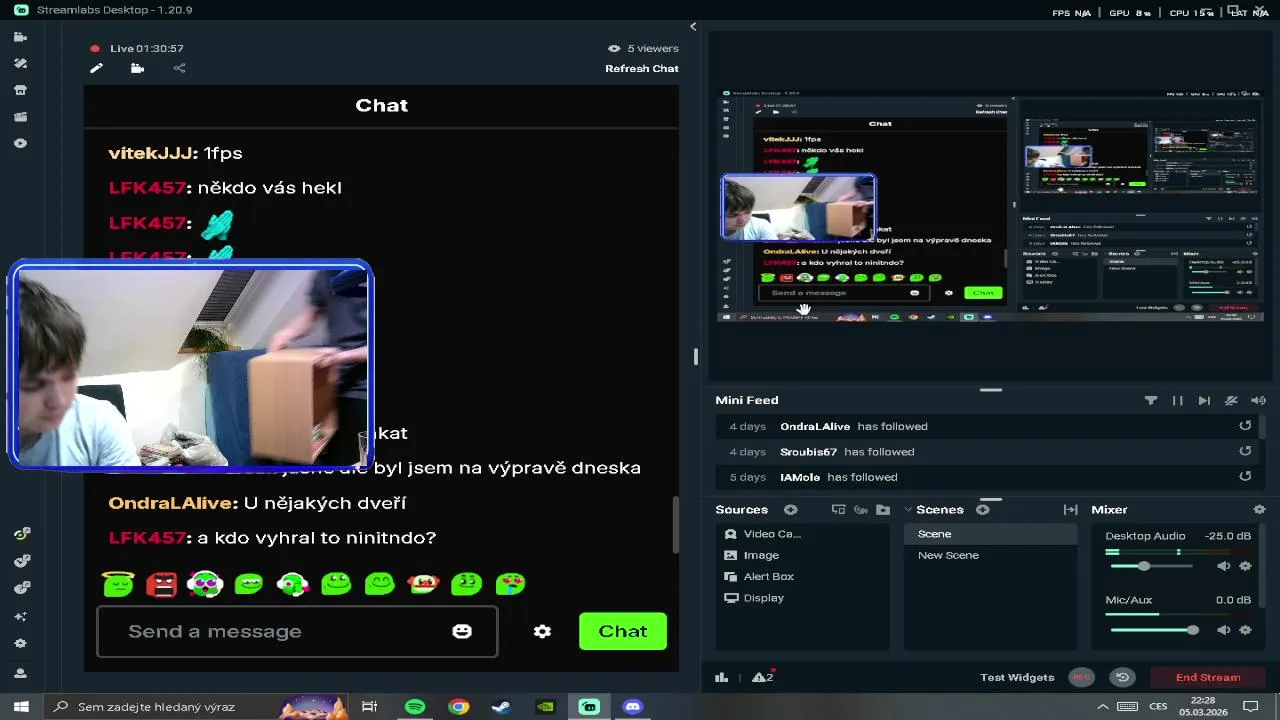Viewport: 1280px width, 720px height.
Task: Collapse the chat panel with the arrow
Action: tap(693, 27)
